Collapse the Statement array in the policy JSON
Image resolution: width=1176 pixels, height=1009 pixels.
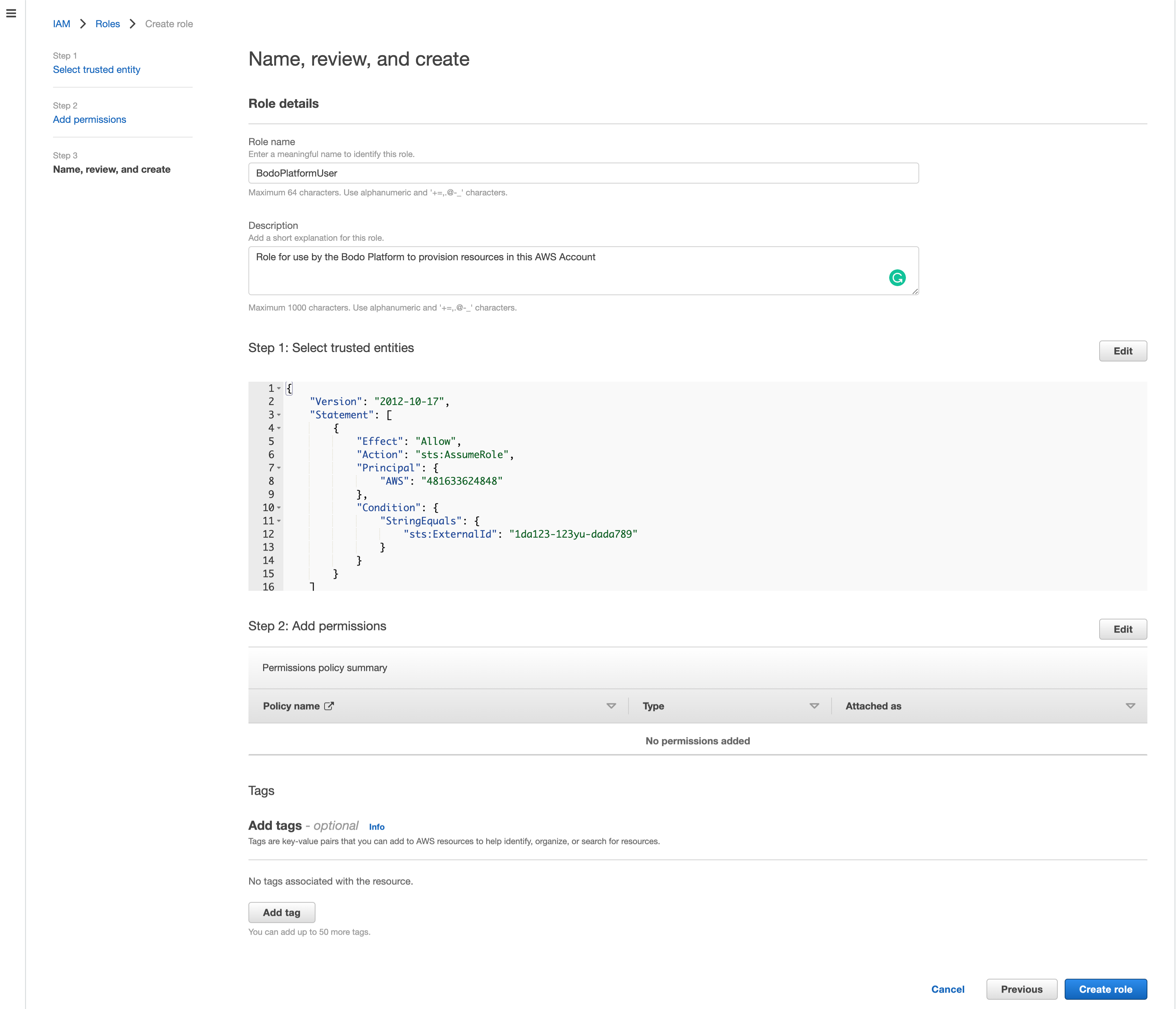click(x=279, y=415)
